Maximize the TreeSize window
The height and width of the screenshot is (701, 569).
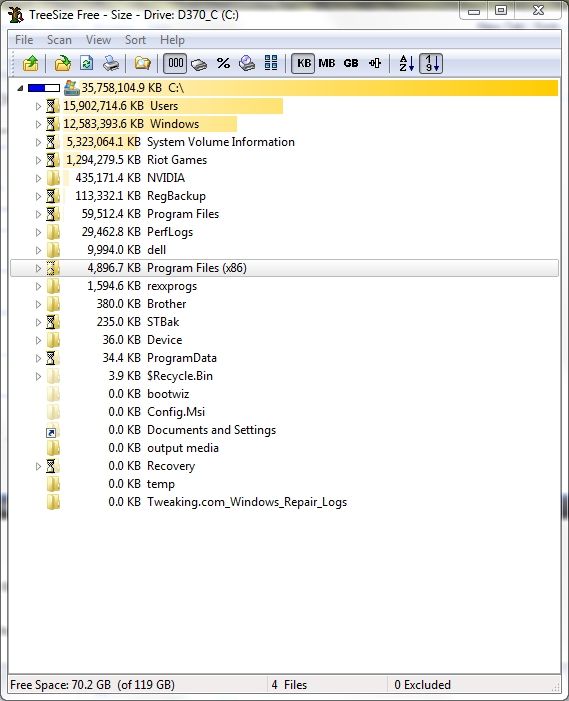(x=501, y=10)
